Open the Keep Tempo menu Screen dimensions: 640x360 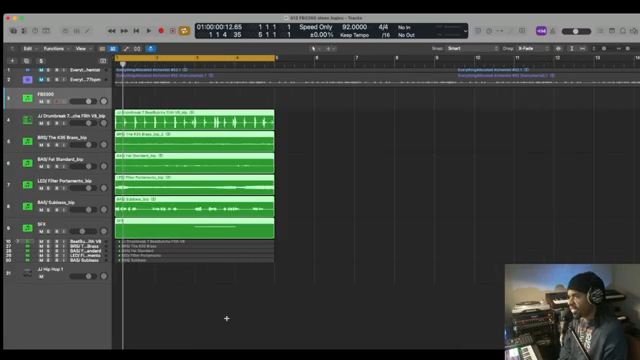pos(354,35)
